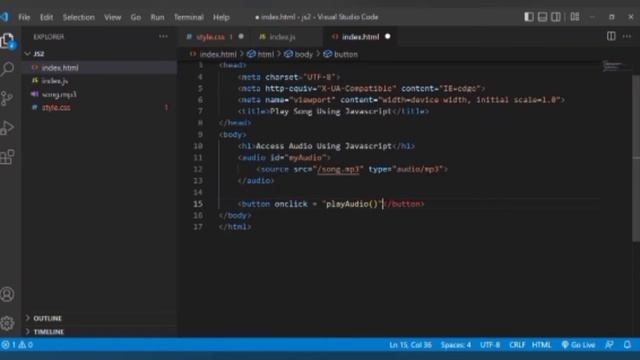Click the title text 'Play Song Using Javascript'
This screenshot has width=640, height=360.
331,111
